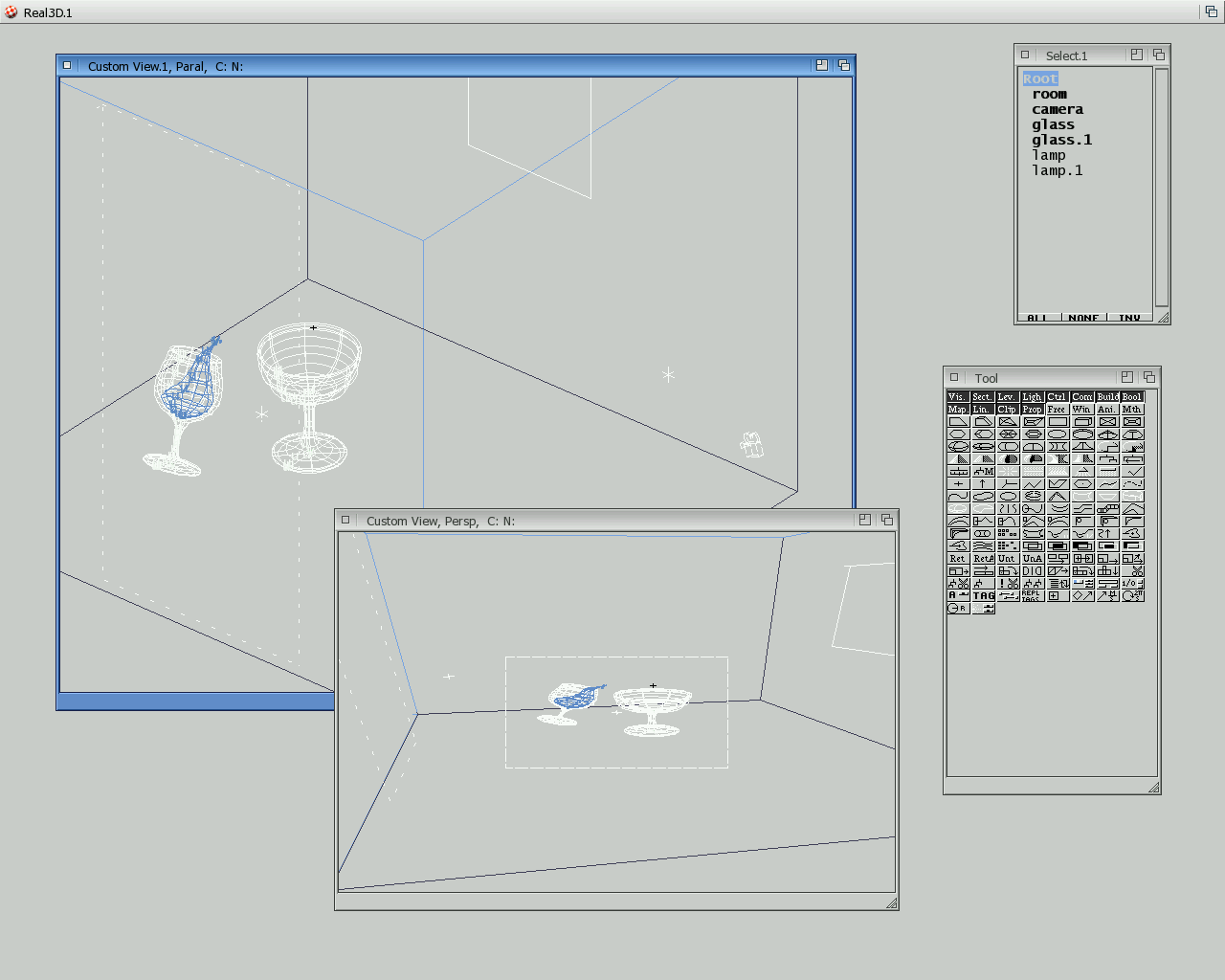Screen dimensions: 1225x980
Task: Click the ALL selection button
Action: pos(1038,318)
